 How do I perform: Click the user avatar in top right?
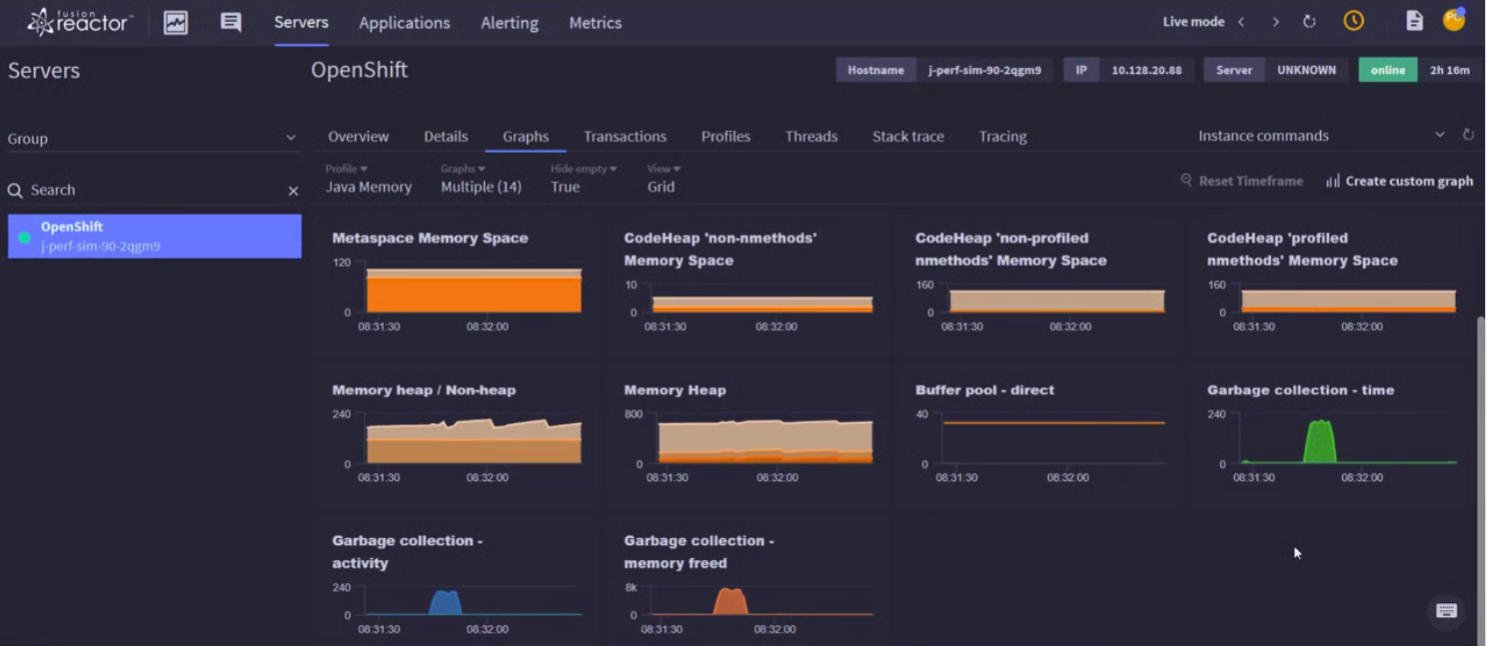1454,20
